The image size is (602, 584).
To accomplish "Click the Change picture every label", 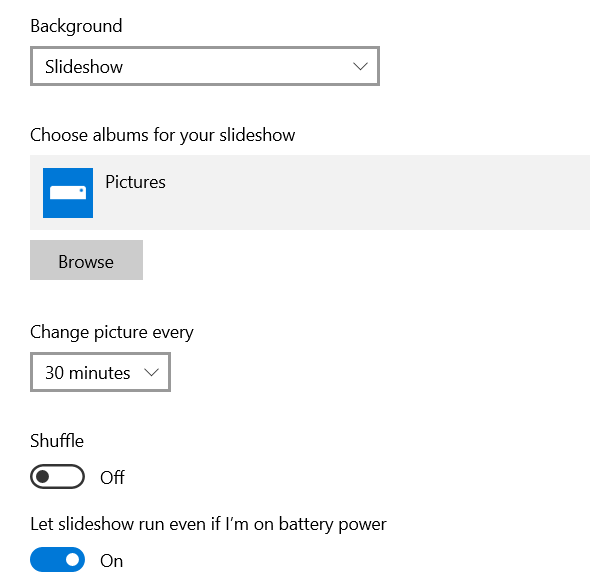I will coord(112,333).
